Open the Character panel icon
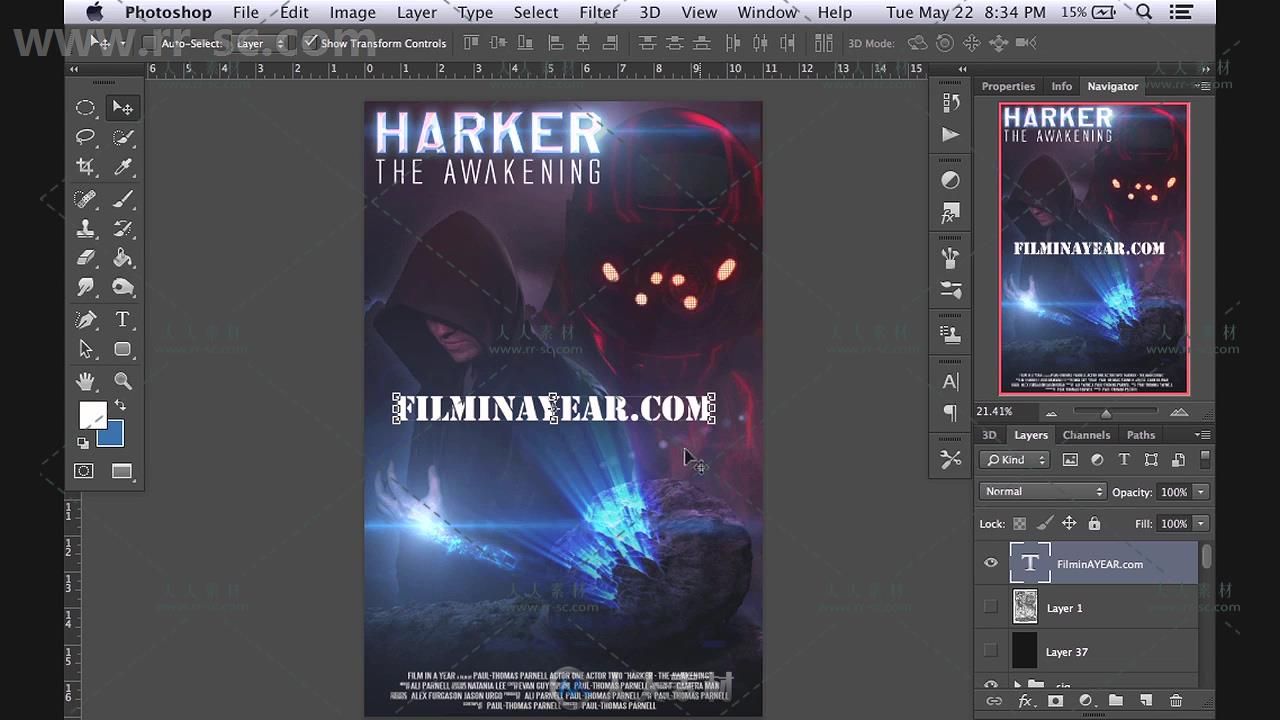1280x720 pixels. point(950,381)
